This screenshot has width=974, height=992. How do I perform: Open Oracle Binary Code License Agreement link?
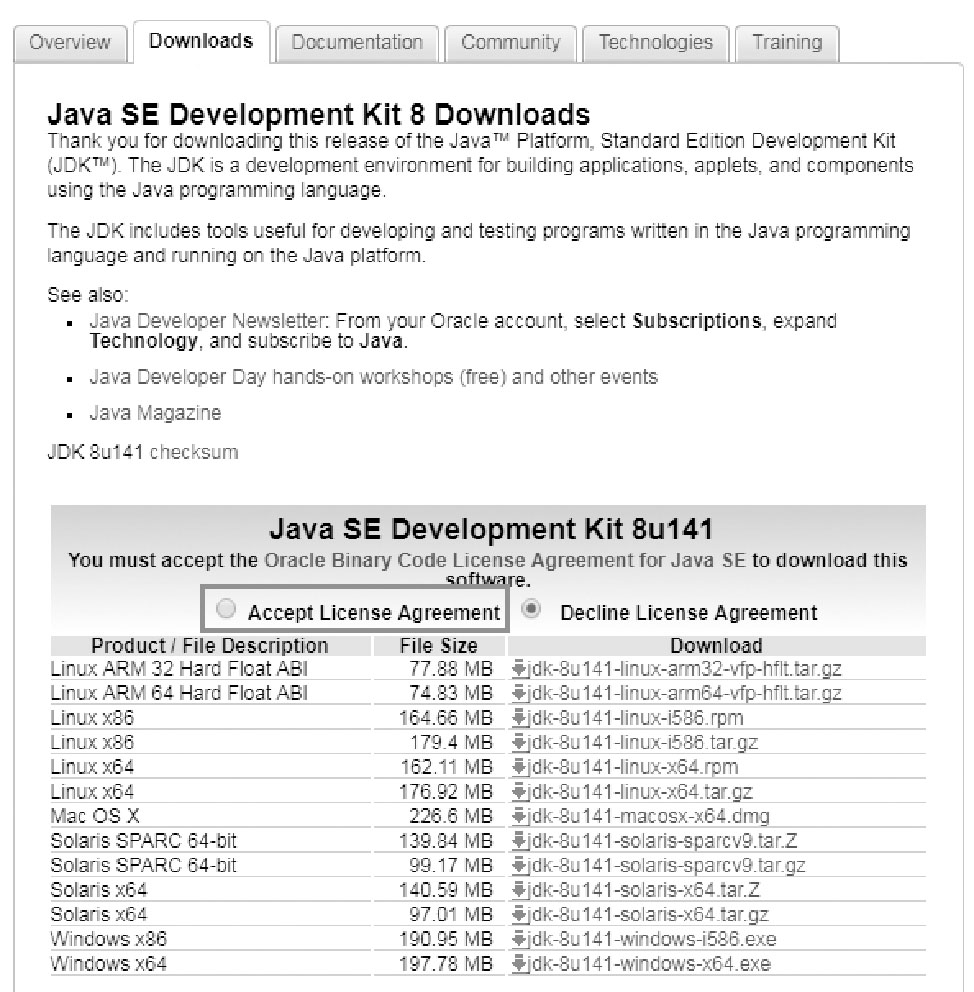point(505,561)
